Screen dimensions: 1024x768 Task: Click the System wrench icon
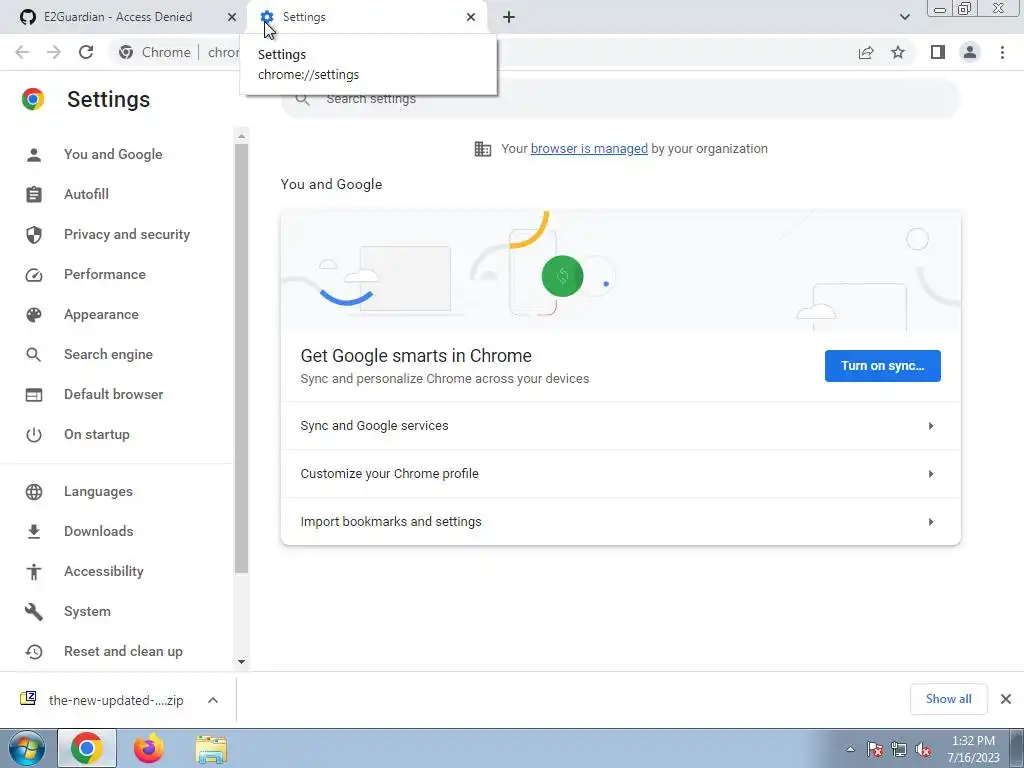pos(34,612)
